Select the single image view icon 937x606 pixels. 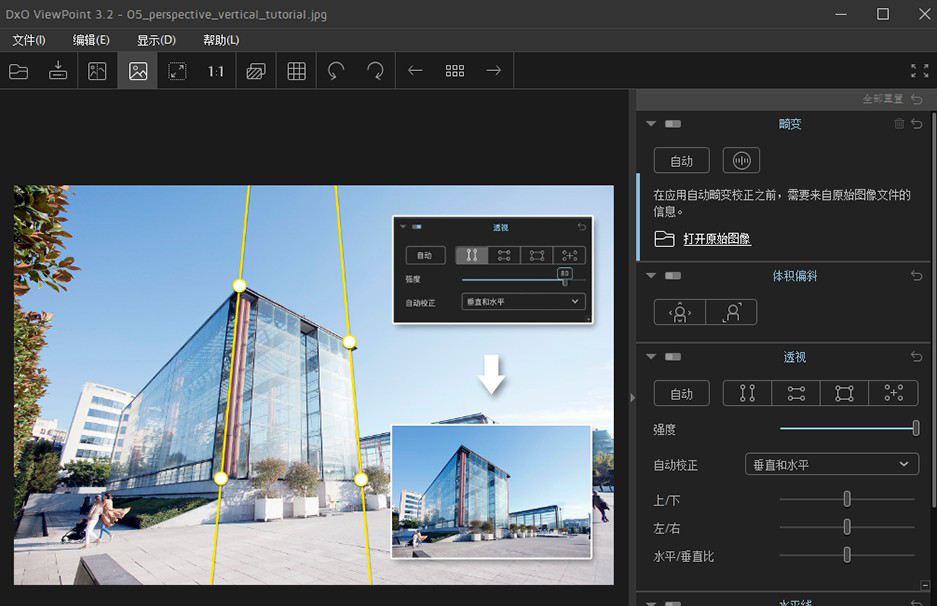click(137, 71)
